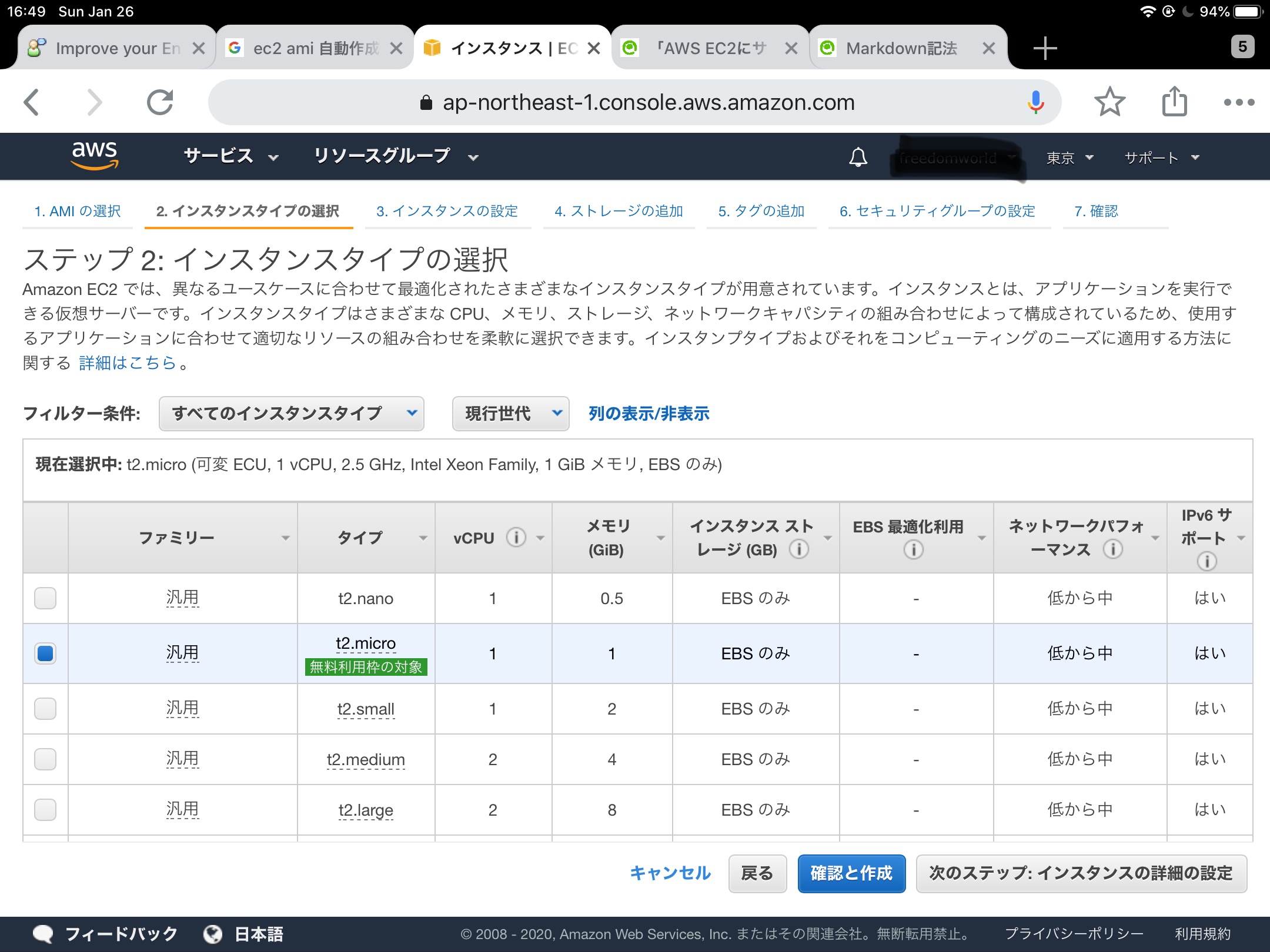Close the 'AWS EC2にサ' tab
This screenshot has width=1270, height=952.
pyautogui.click(x=791, y=48)
